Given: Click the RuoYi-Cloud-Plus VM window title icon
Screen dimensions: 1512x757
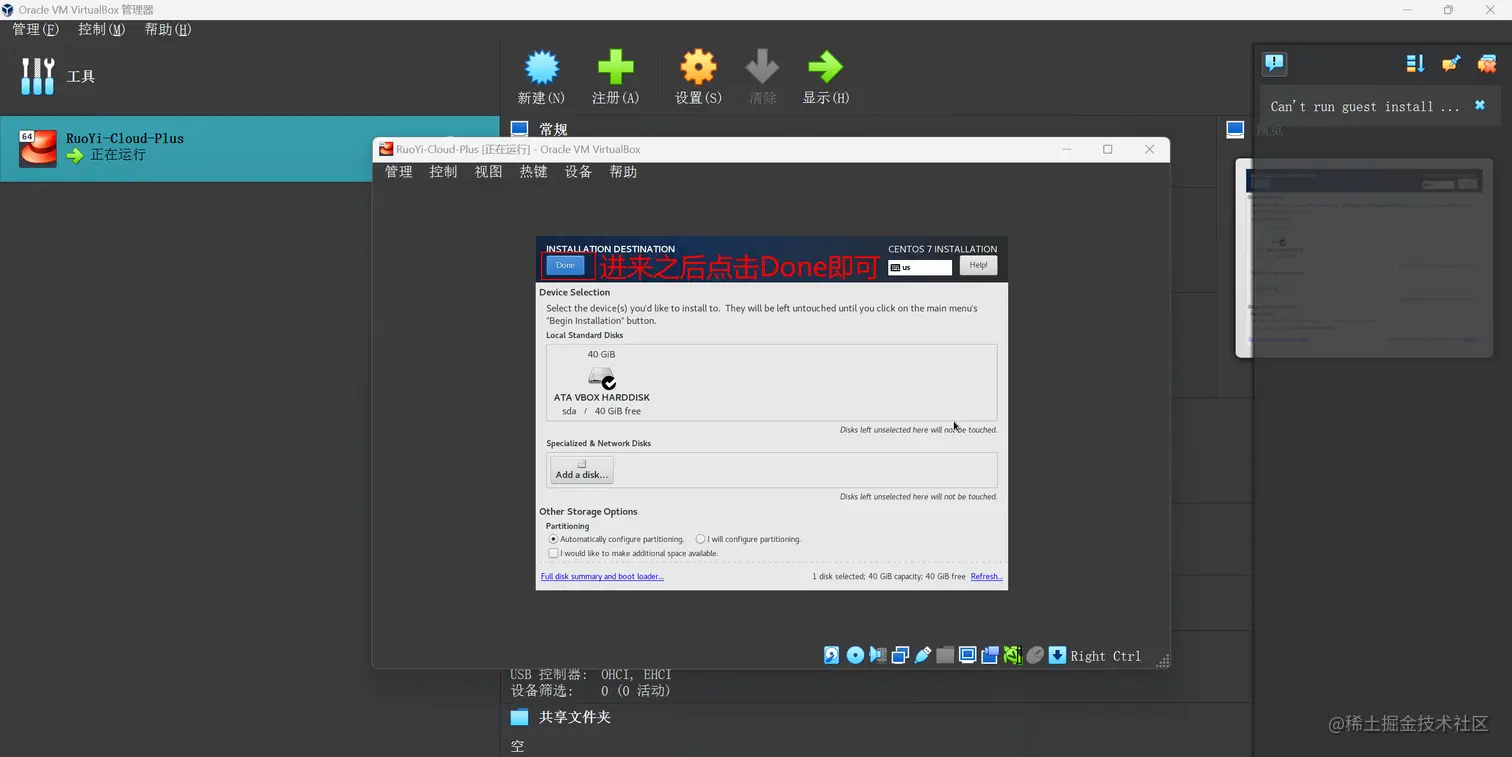Looking at the screenshot, I should click(x=385, y=149).
